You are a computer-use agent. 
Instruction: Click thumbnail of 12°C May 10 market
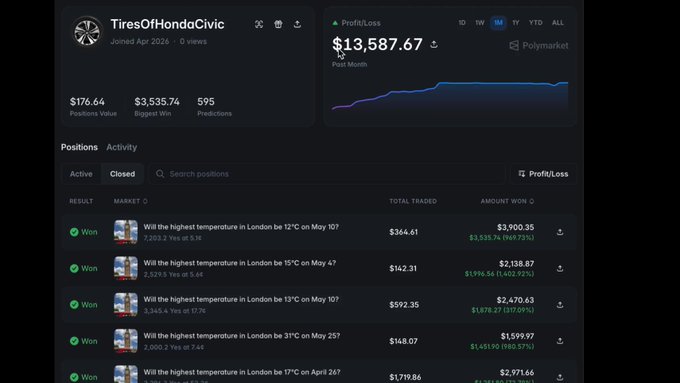(x=126, y=232)
